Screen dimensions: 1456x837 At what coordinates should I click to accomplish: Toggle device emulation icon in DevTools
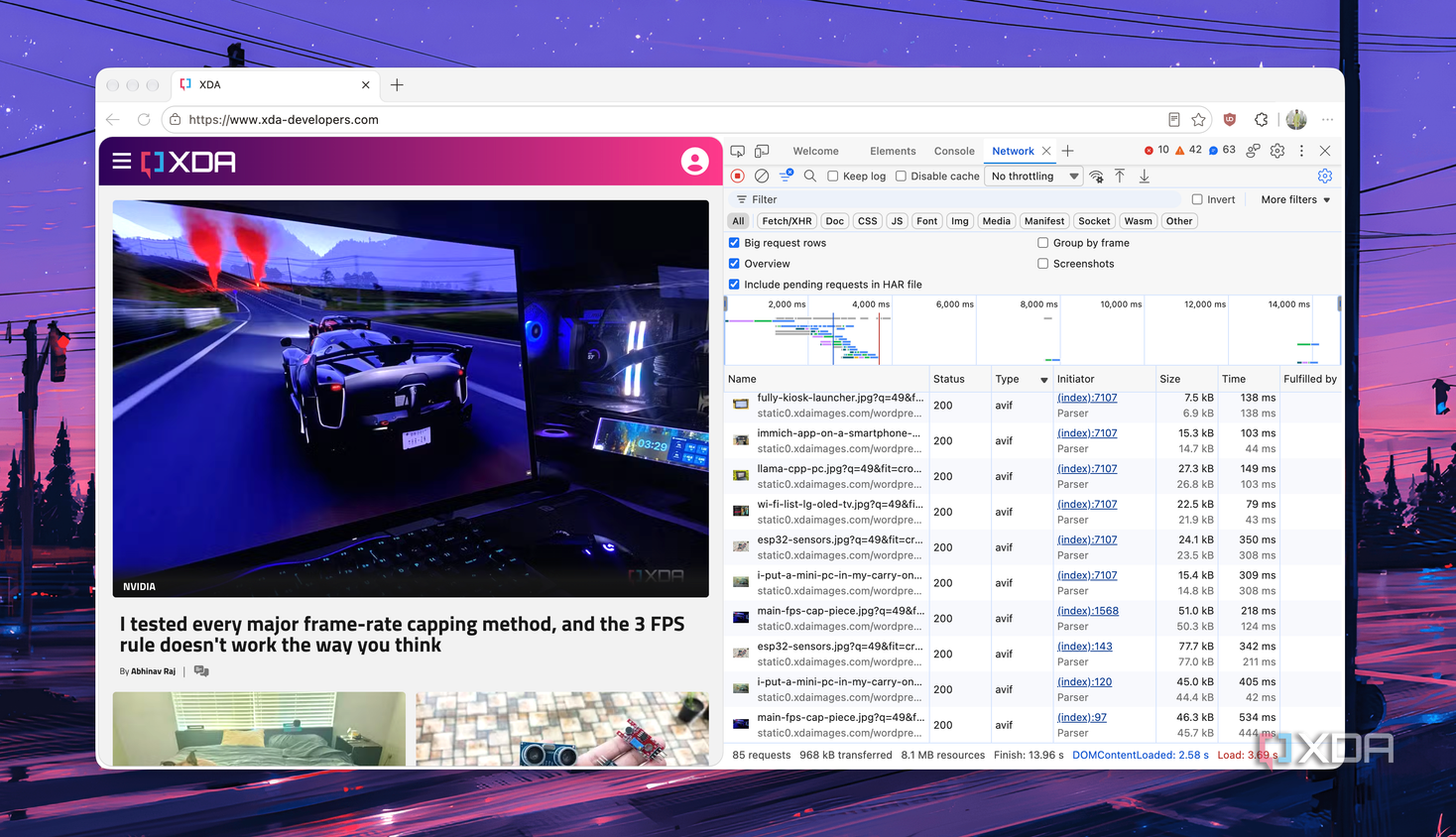point(762,151)
